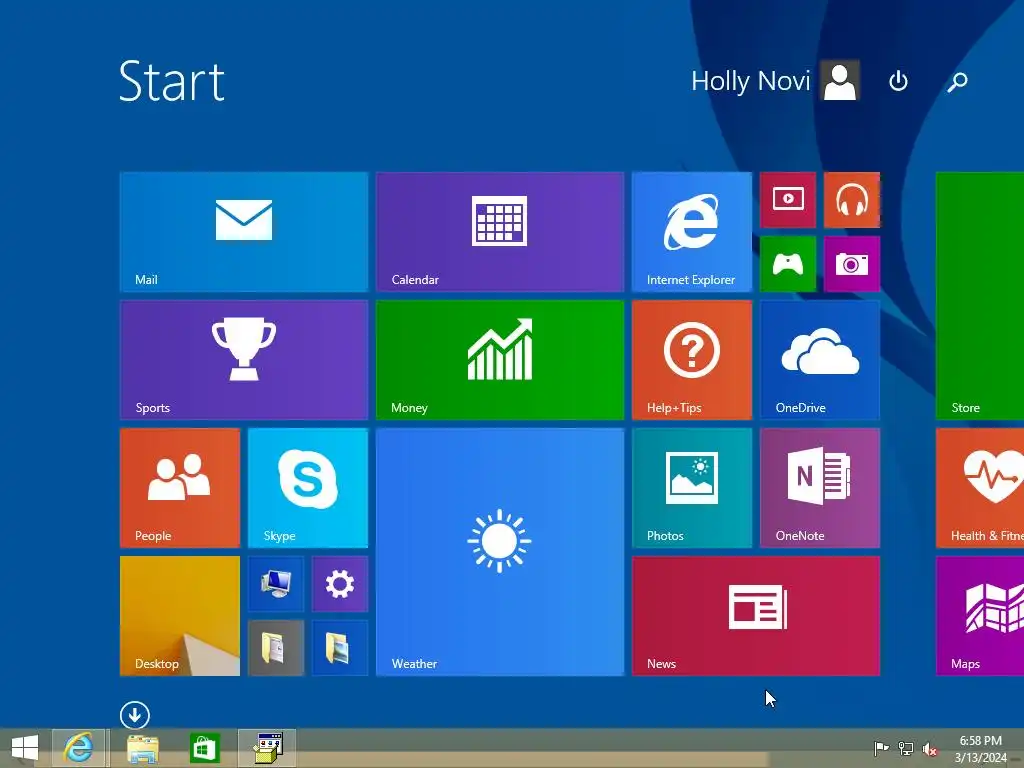Open the People tile

(x=180, y=488)
